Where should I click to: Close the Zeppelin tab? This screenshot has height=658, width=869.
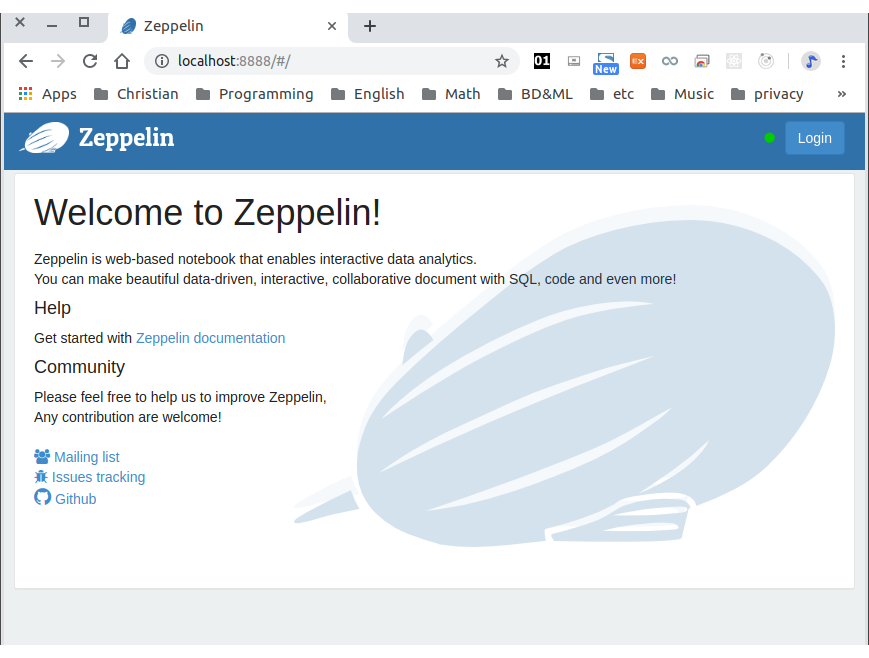(x=332, y=26)
